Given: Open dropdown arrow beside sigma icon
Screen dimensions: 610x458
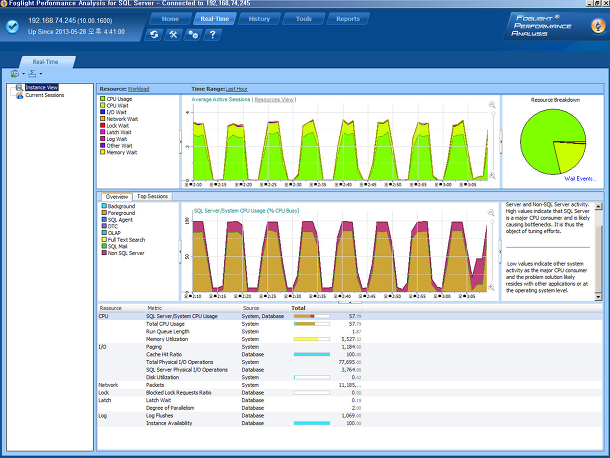Looking at the screenshot, I should coord(40,74).
